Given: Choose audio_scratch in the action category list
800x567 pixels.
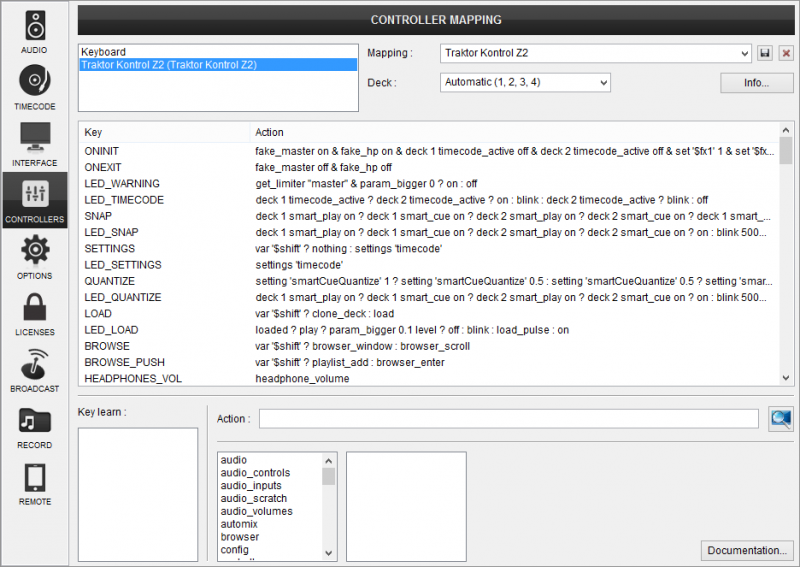Looking at the screenshot, I should [x=254, y=498].
